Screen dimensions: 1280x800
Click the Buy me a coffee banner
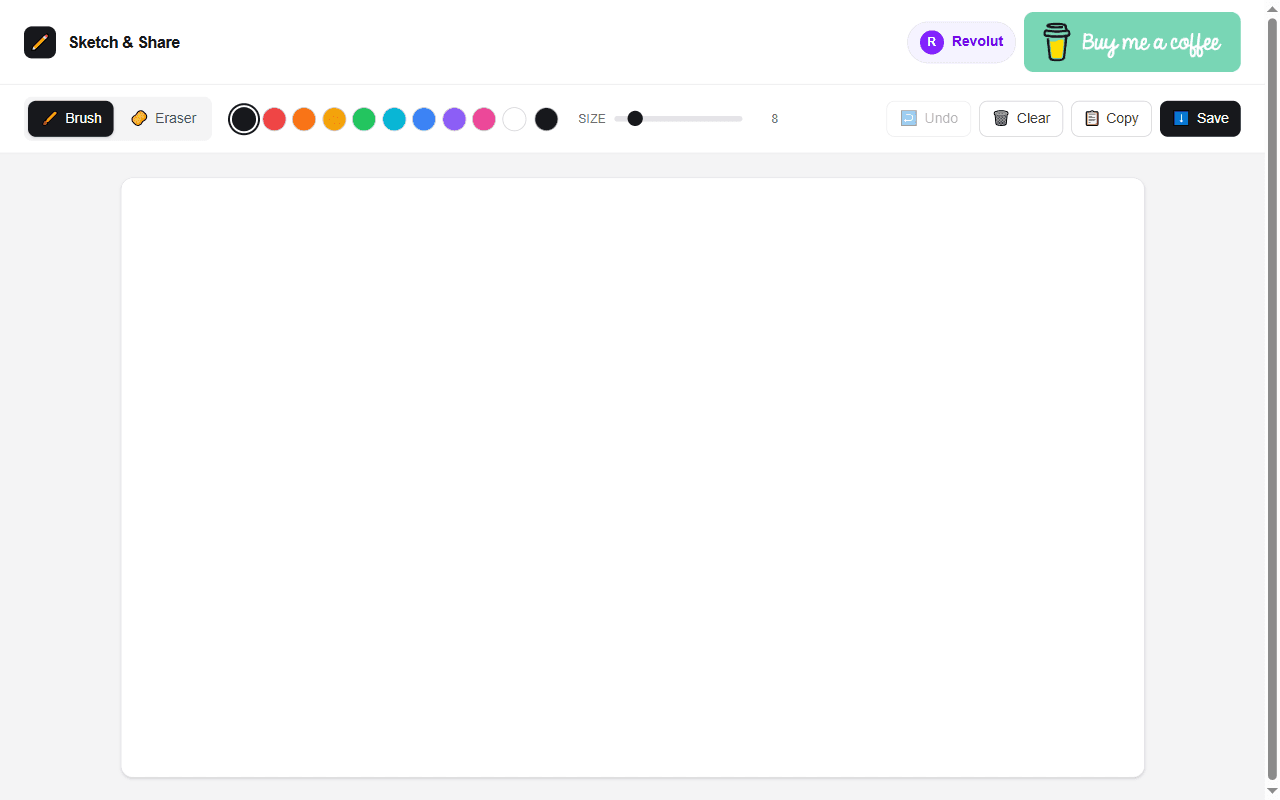tap(1132, 42)
